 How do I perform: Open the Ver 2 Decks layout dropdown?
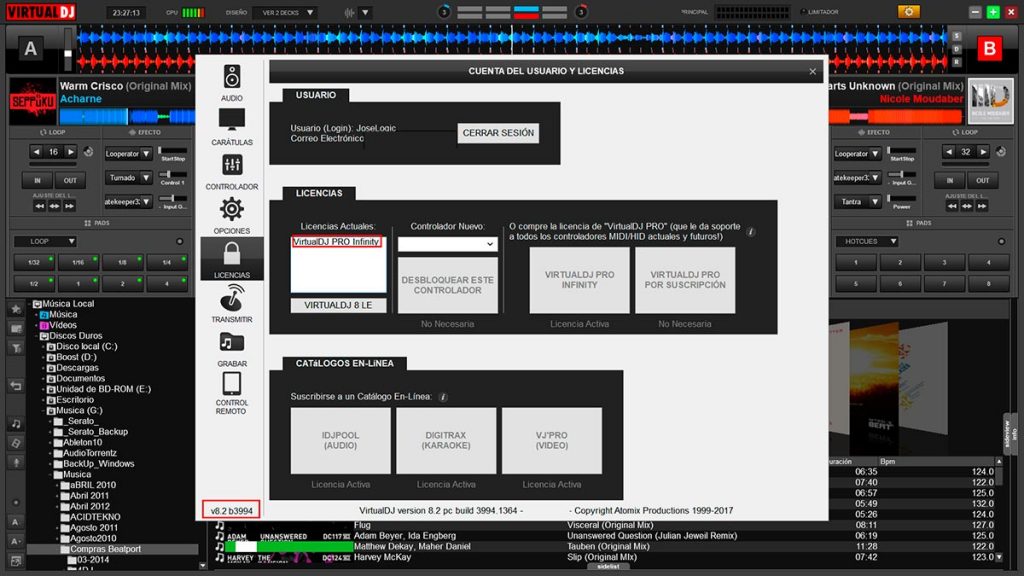pyautogui.click(x=287, y=12)
